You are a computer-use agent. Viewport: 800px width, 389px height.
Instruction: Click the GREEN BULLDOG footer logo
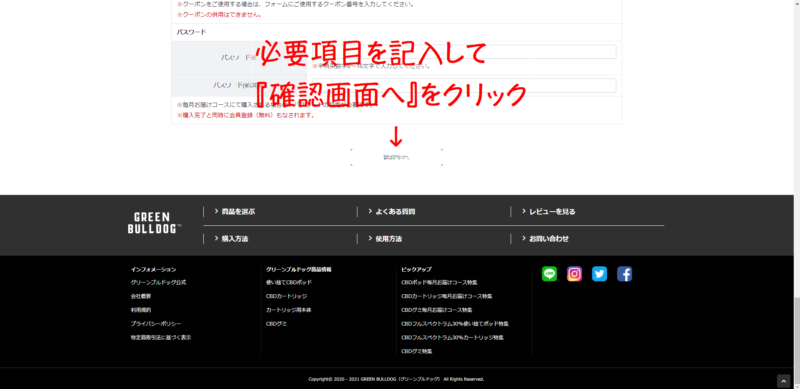154,223
